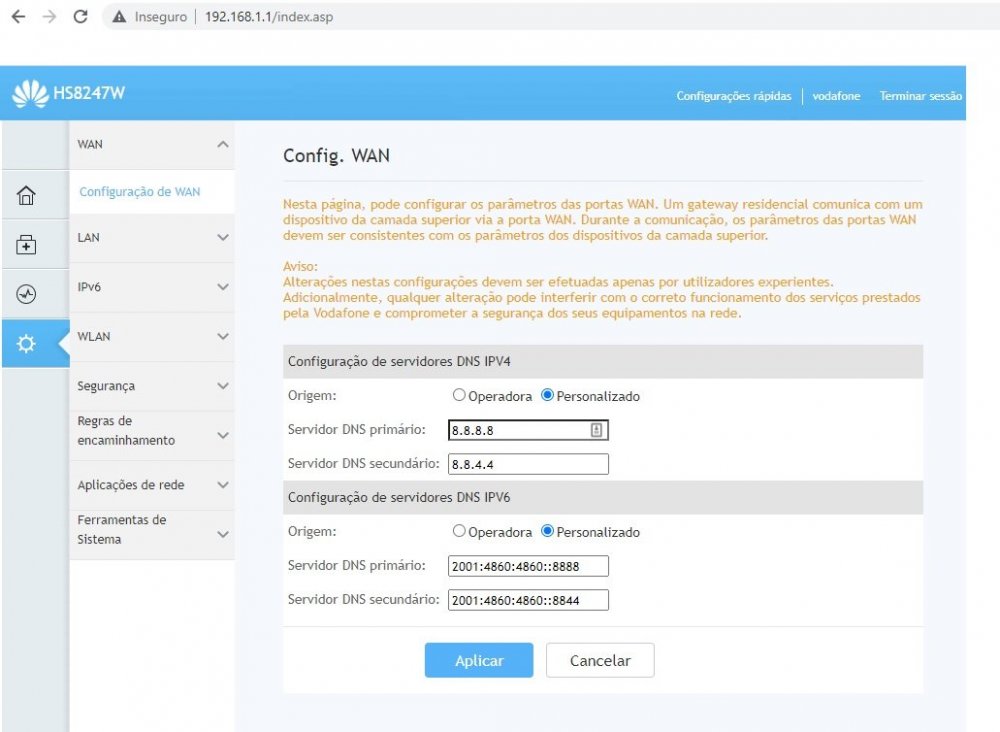Expand Regras de encaminhamento chevron
The height and width of the screenshot is (732, 1000).
pos(223,436)
